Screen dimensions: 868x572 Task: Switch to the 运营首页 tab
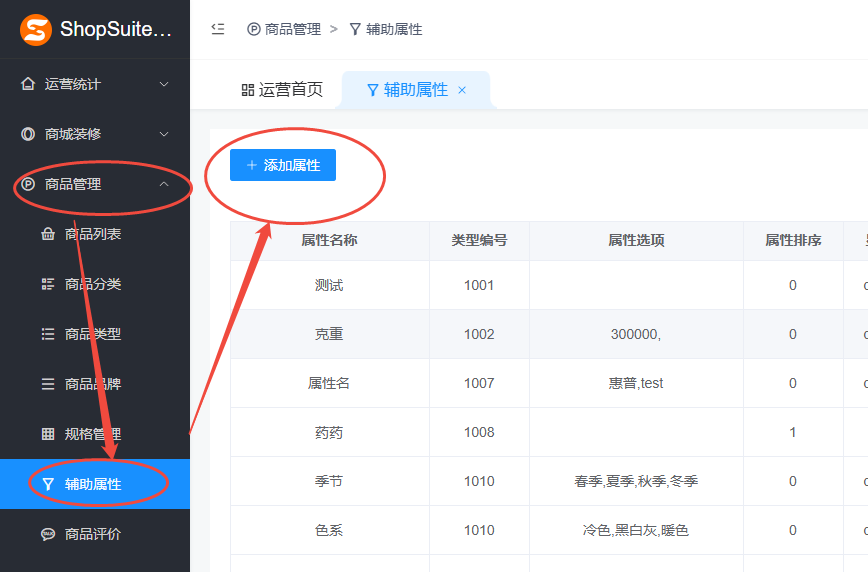coord(282,90)
